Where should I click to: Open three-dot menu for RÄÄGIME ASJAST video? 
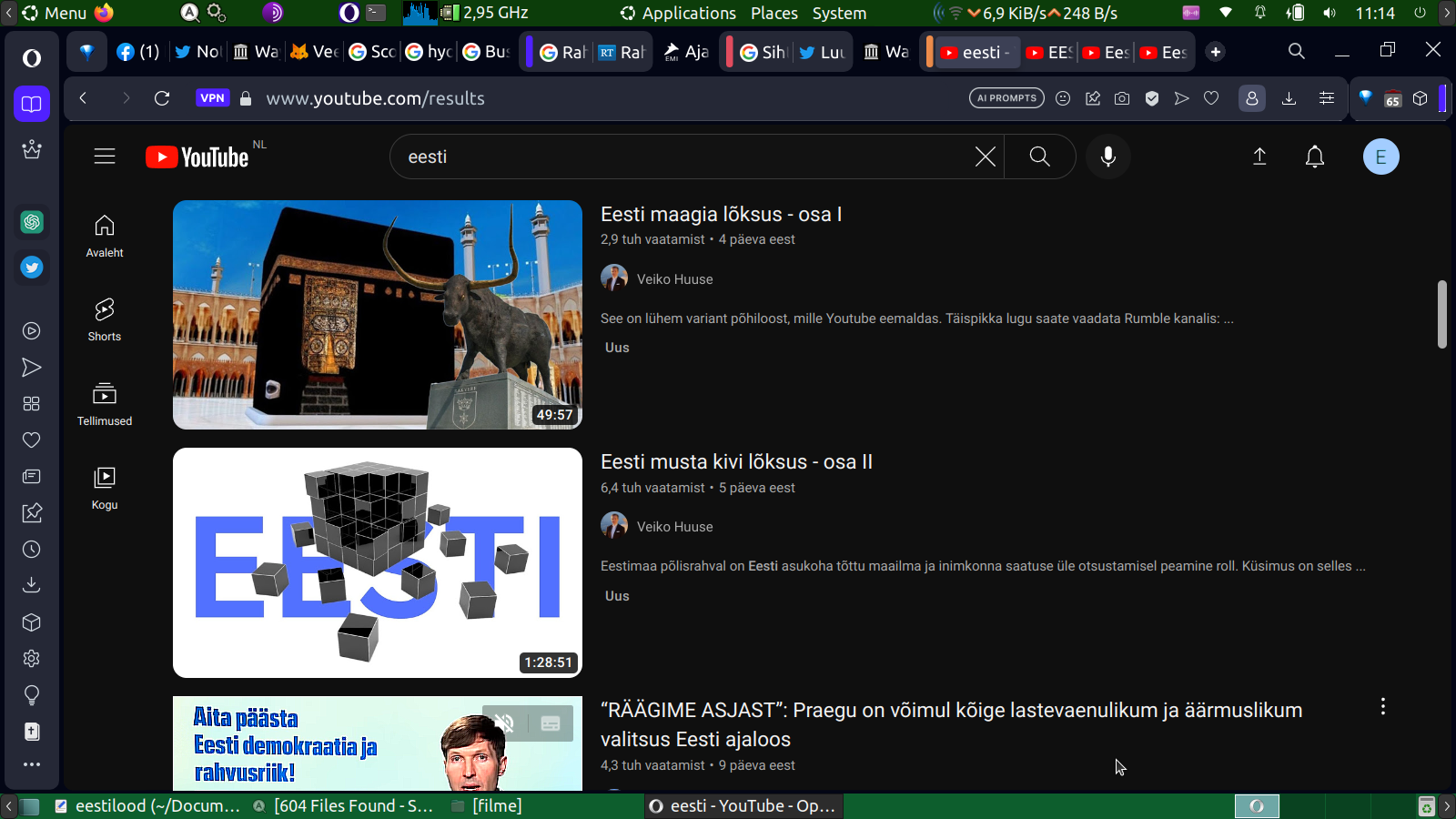tap(1382, 706)
